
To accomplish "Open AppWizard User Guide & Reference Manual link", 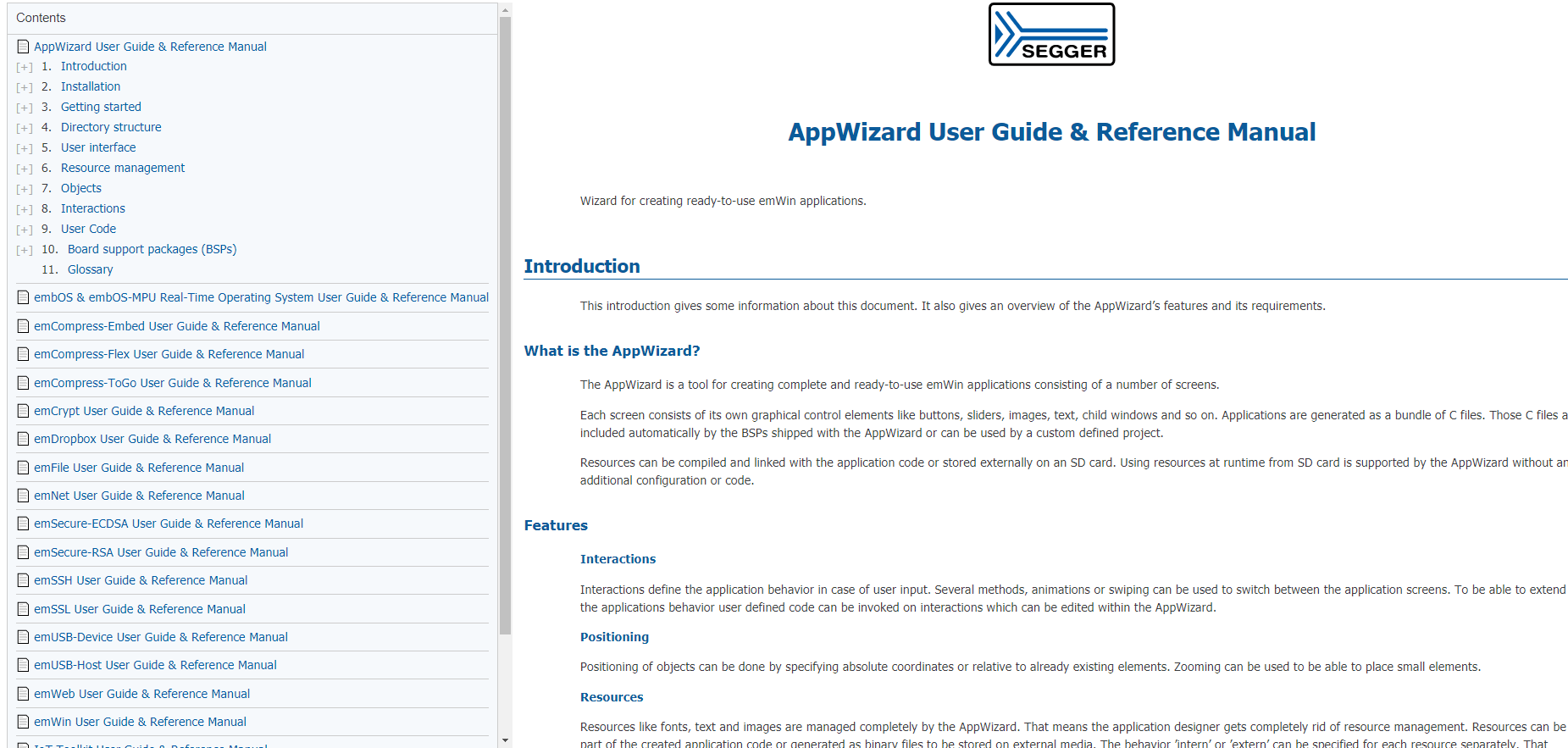I will click(150, 47).
